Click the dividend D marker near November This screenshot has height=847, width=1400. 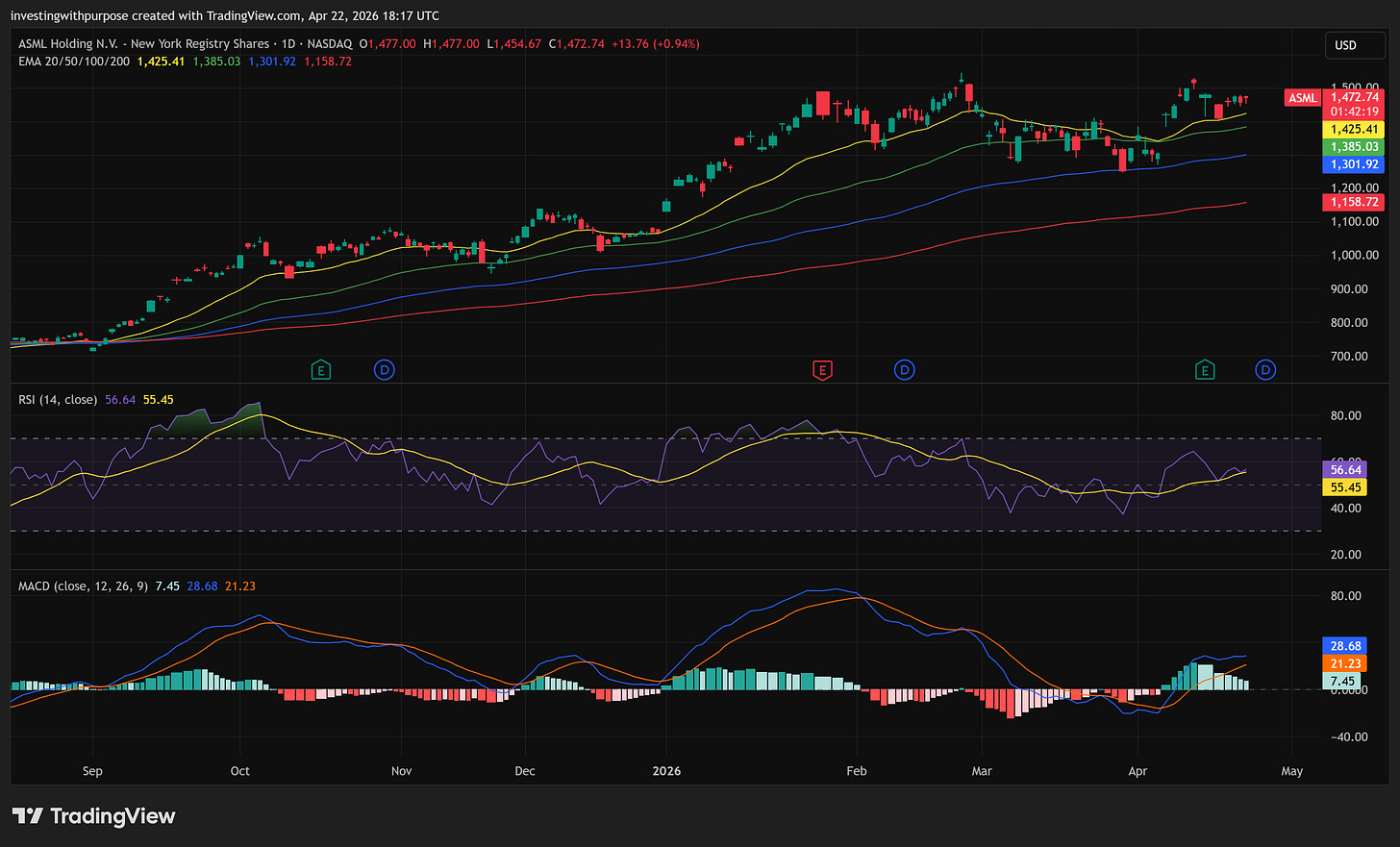click(x=385, y=370)
